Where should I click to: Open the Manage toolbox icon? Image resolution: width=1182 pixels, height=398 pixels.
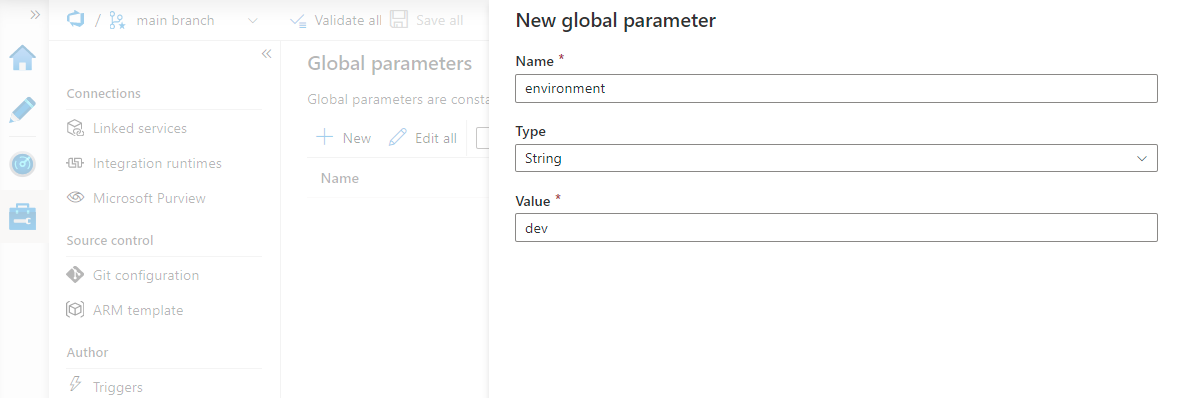(x=23, y=216)
